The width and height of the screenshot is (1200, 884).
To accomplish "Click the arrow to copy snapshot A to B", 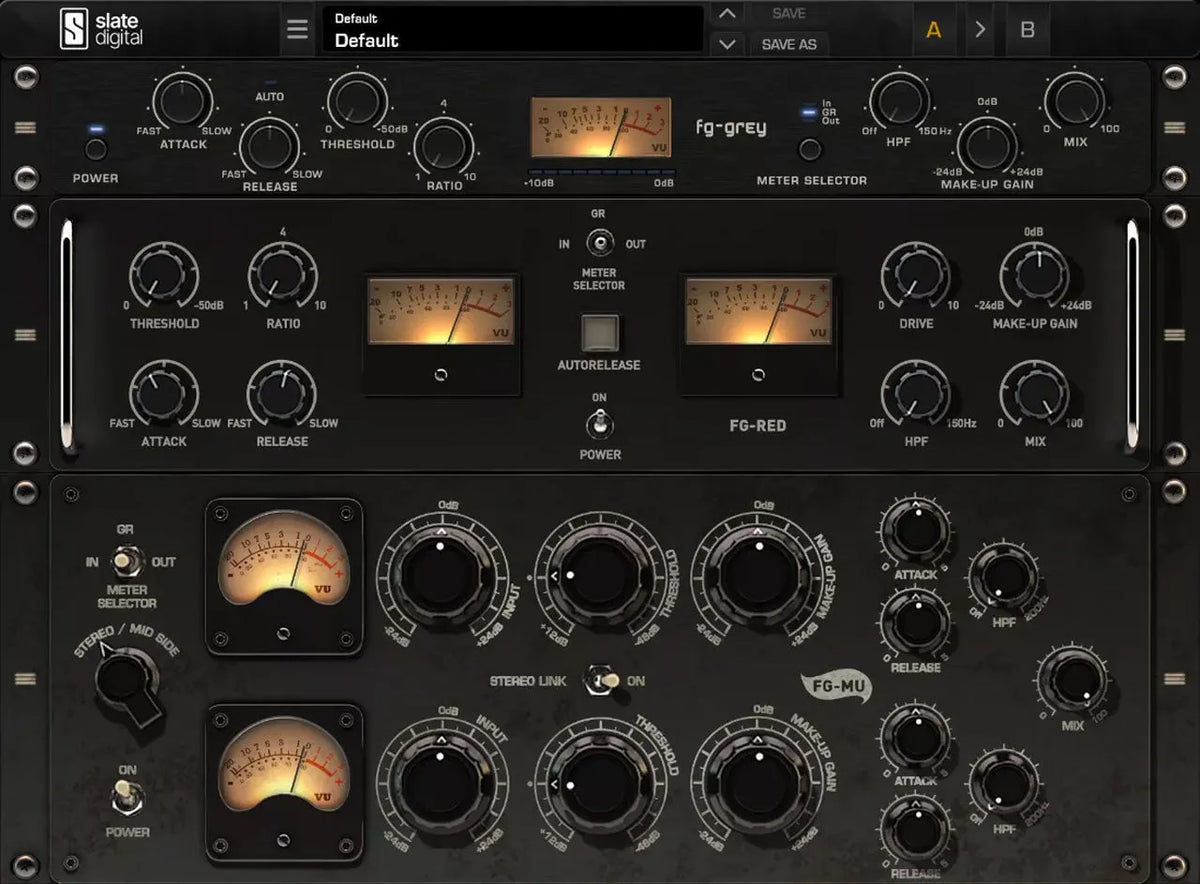I will click(x=980, y=29).
